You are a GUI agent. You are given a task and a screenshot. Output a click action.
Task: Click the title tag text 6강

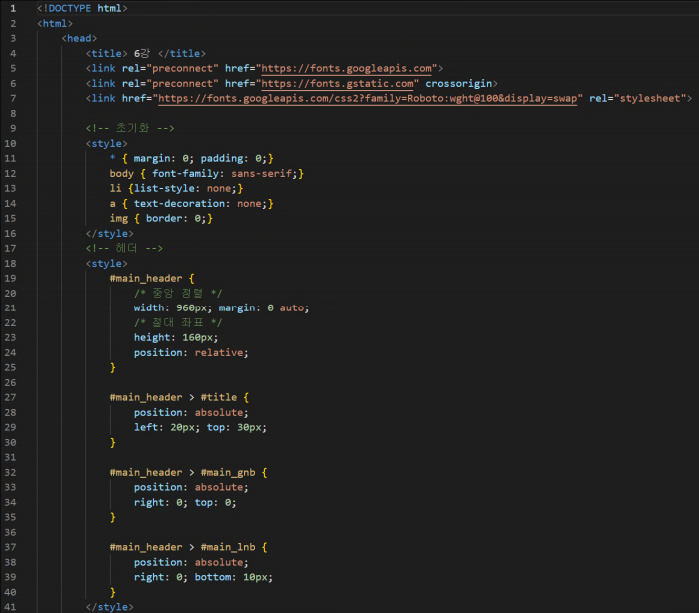[142, 53]
